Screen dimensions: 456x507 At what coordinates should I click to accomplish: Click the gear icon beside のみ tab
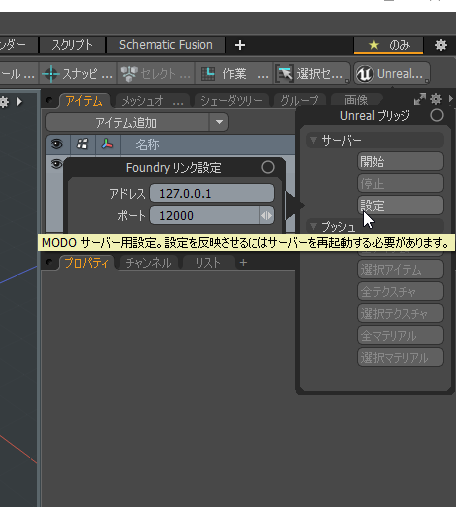coord(441,45)
